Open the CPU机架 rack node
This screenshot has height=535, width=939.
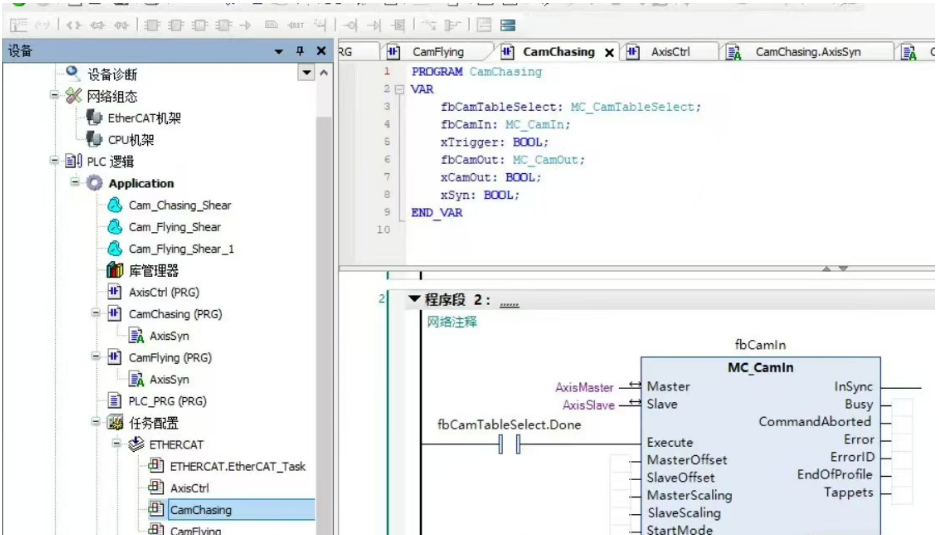coord(130,140)
